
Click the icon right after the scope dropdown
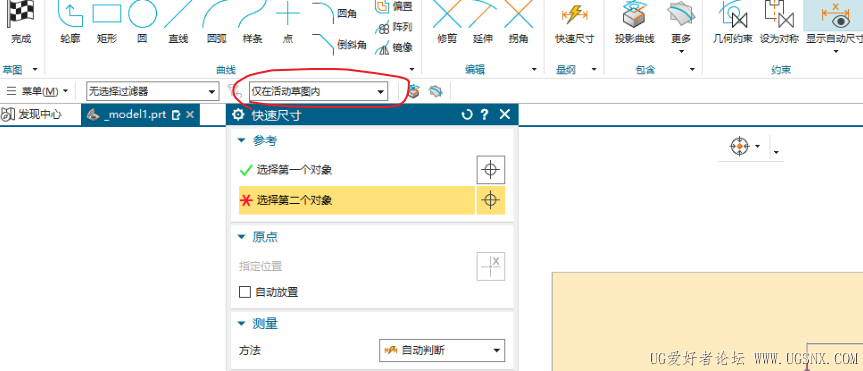pyautogui.click(x=414, y=91)
